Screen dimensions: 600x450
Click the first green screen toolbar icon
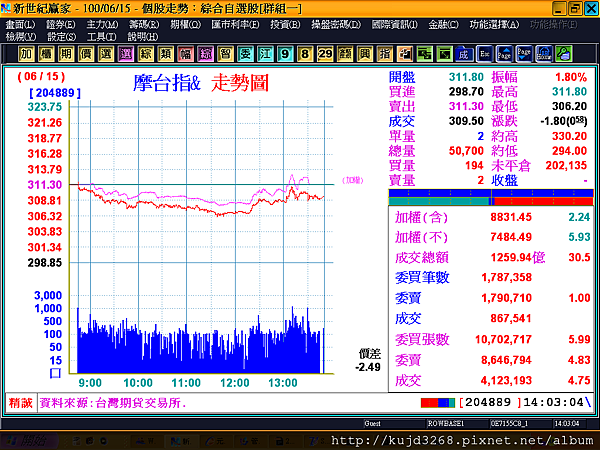point(424,54)
